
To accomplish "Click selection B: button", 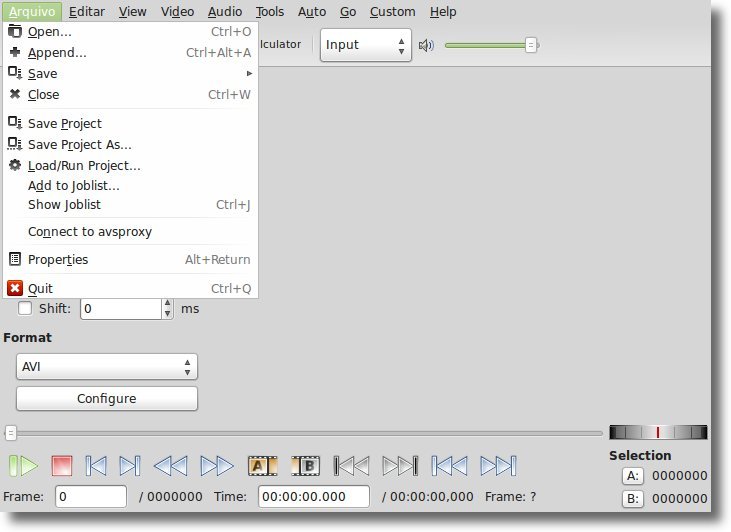I will click(633, 498).
